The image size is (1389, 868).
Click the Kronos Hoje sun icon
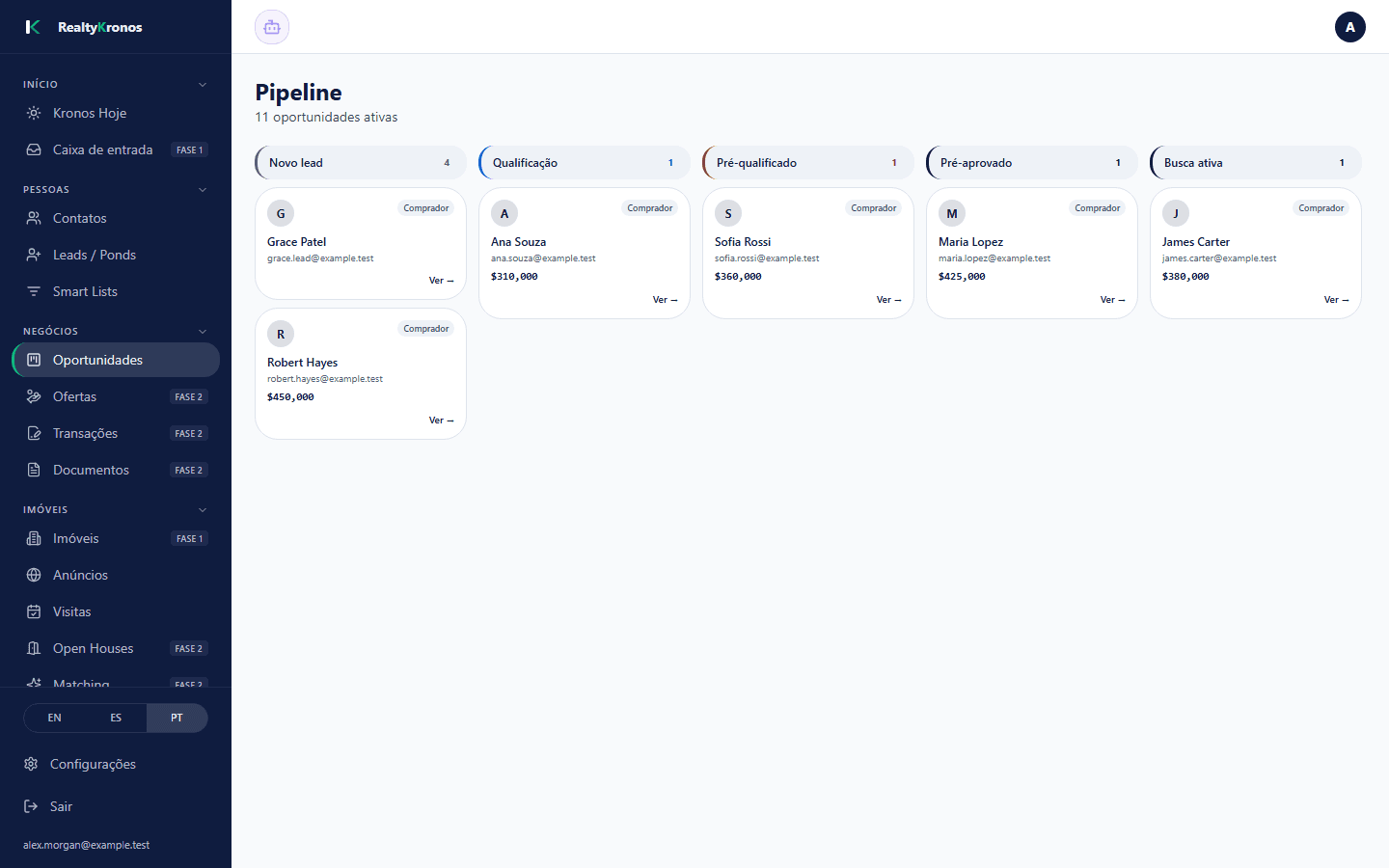[34, 113]
